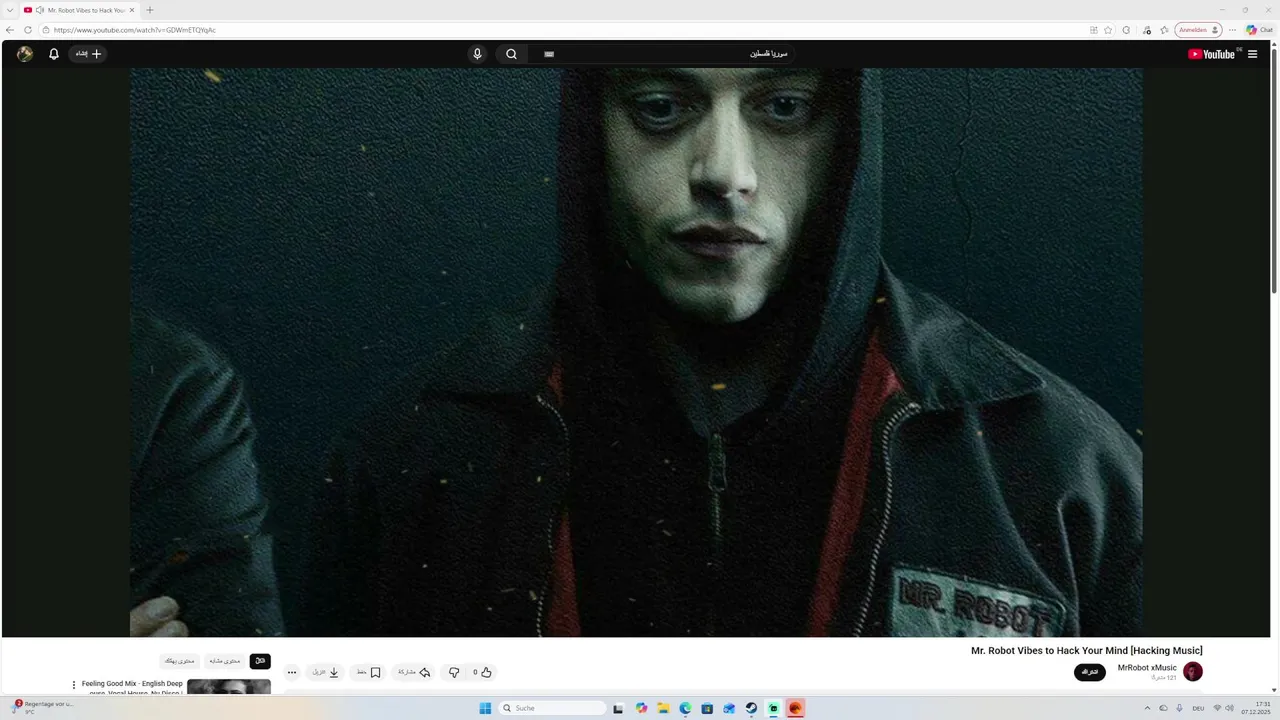Open Microsoft Store from the taskbar
Viewport: 1280px width, 720px height.
click(x=707, y=708)
